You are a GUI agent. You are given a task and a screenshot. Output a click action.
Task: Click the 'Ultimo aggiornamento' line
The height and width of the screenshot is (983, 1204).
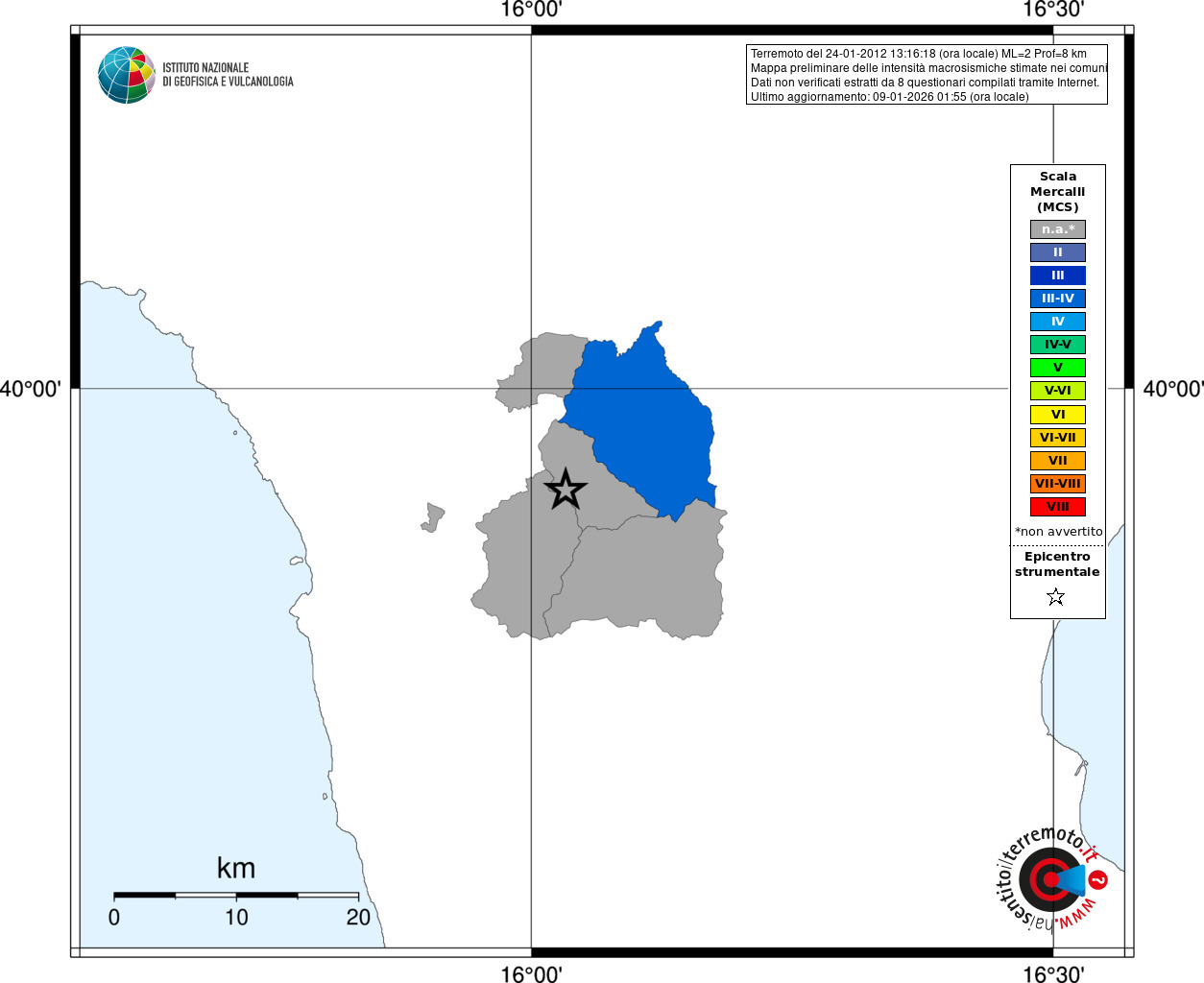click(x=889, y=97)
